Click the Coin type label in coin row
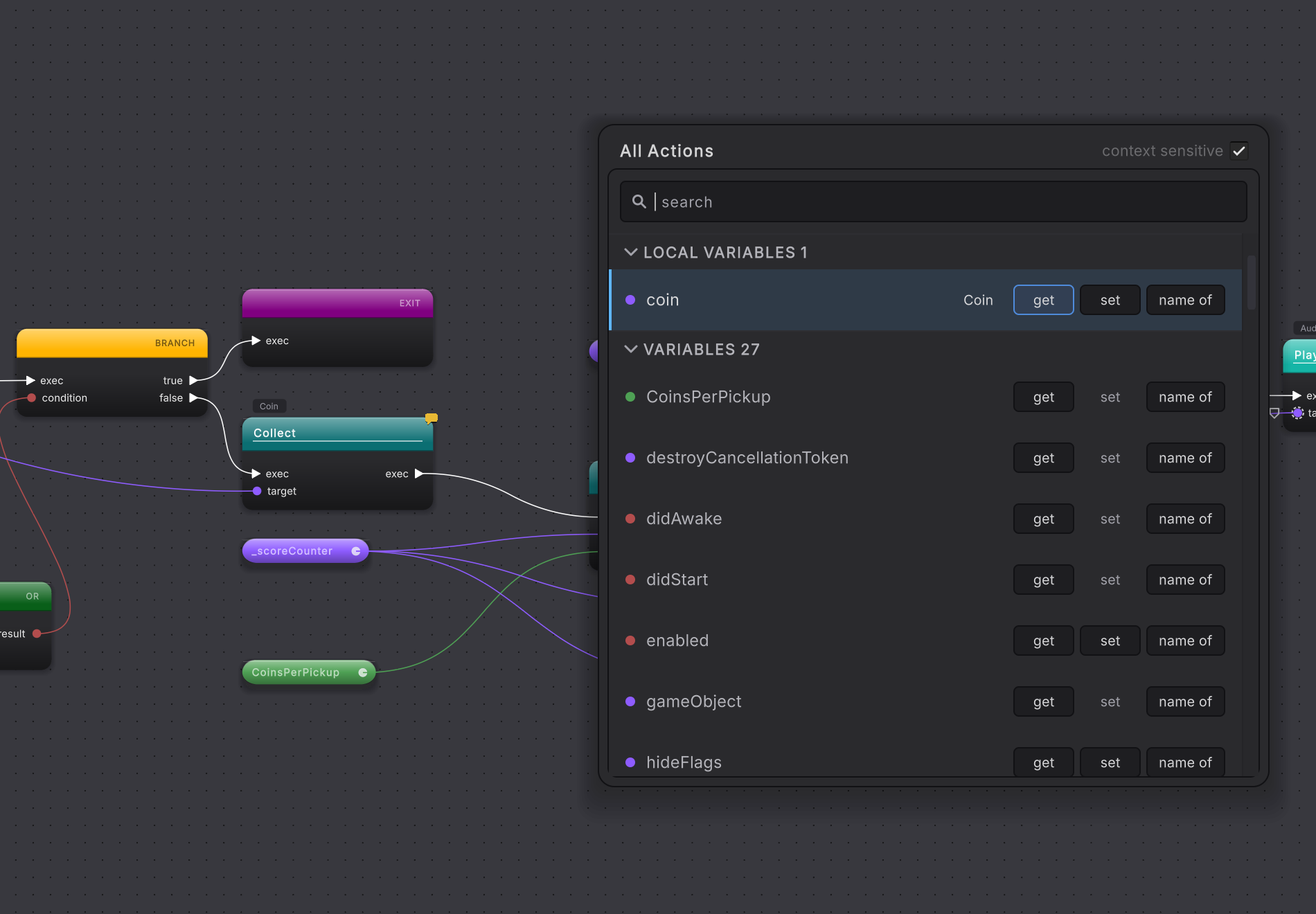The image size is (1316, 914). coord(978,300)
